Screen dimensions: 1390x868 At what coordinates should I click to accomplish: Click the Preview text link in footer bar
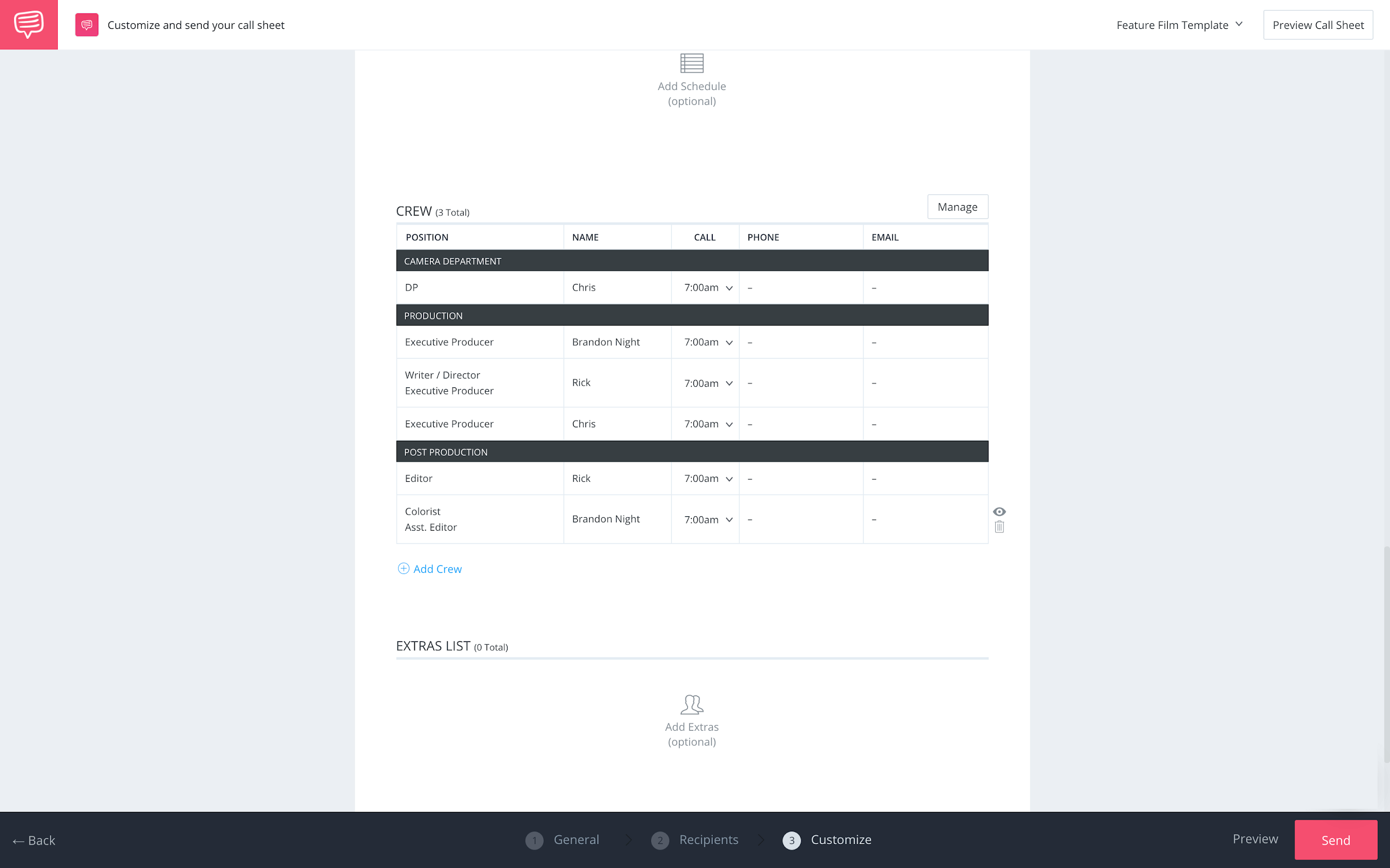click(x=1255, y=838)
